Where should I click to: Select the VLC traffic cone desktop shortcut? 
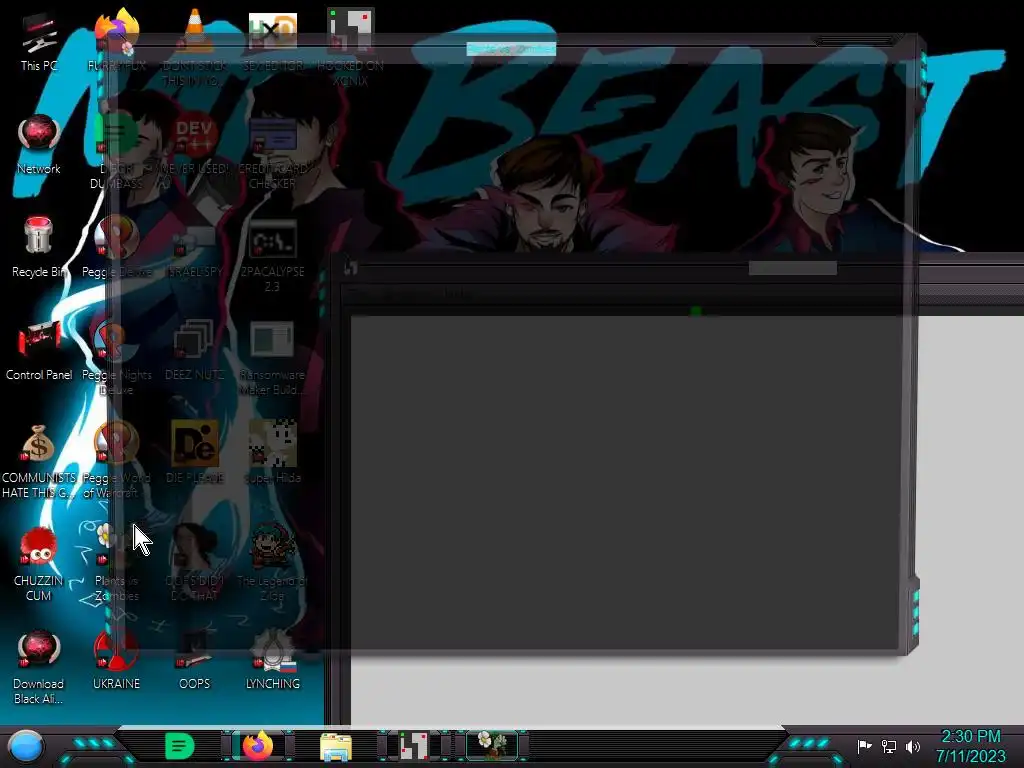195,47
